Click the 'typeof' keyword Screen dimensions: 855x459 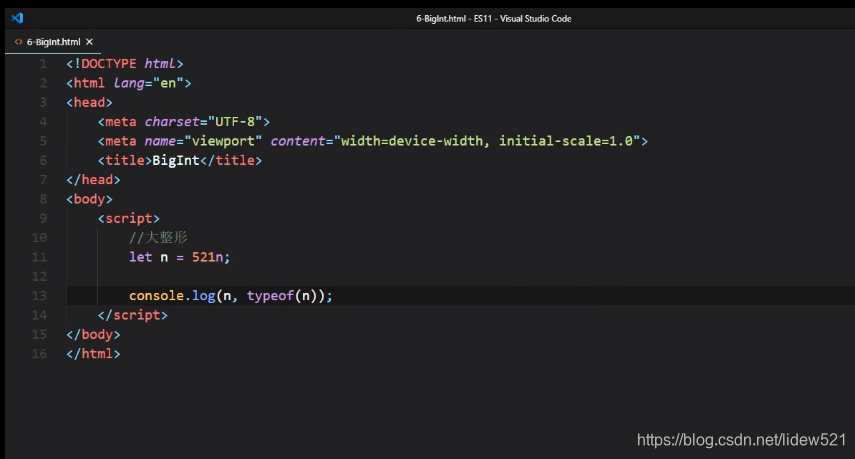270,296
